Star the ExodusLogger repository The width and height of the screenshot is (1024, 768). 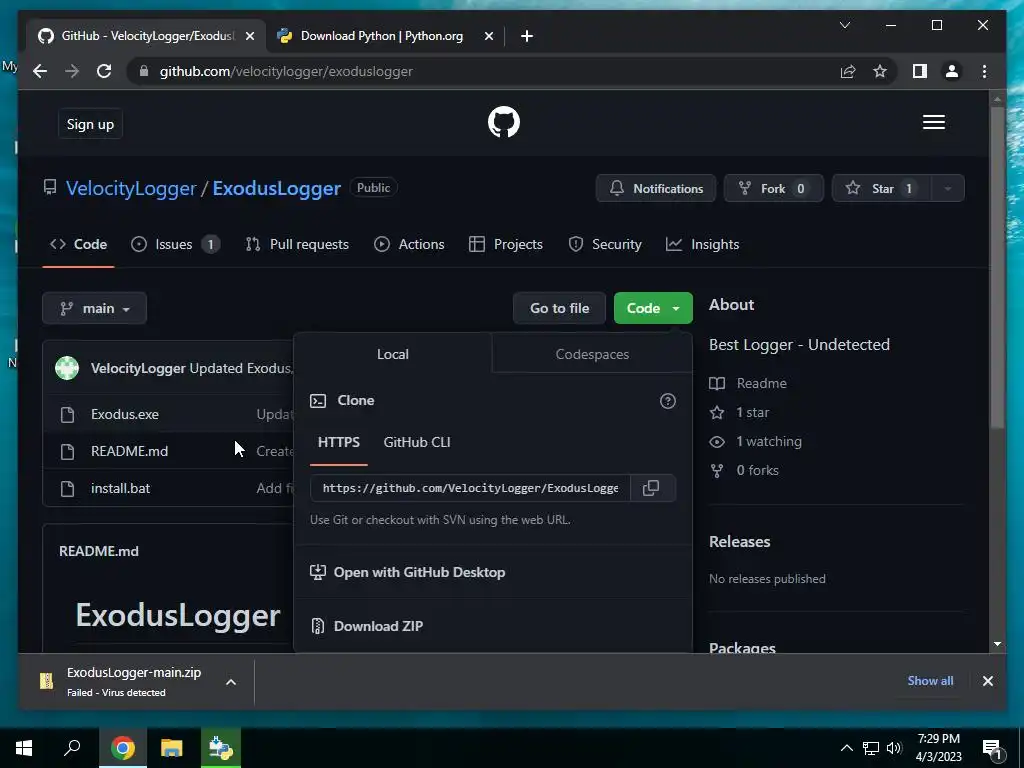(882, 189)
